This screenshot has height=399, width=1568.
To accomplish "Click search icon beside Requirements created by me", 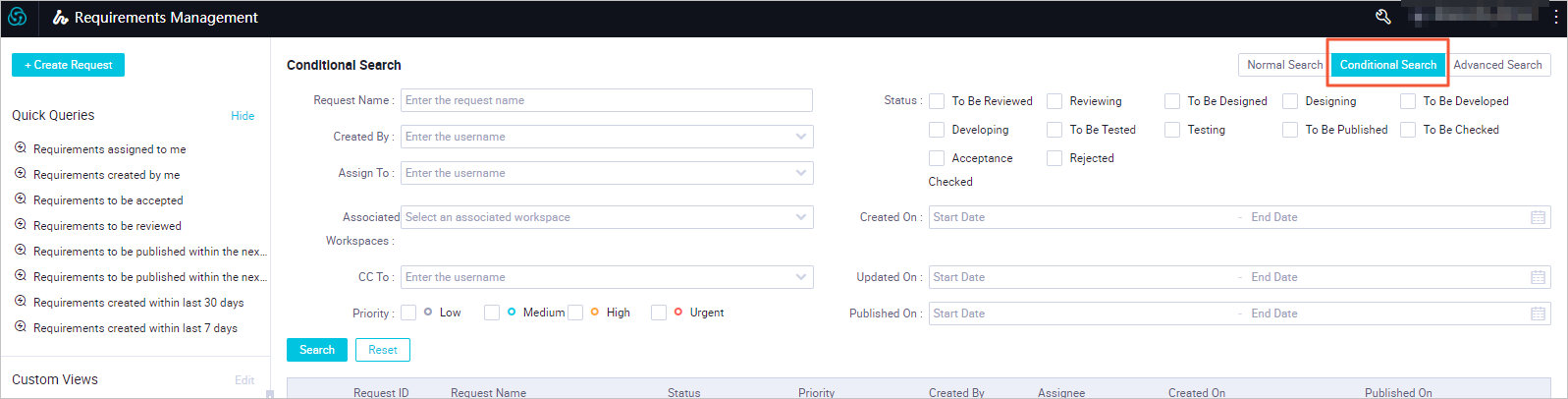I will click(x=21, y=174).
